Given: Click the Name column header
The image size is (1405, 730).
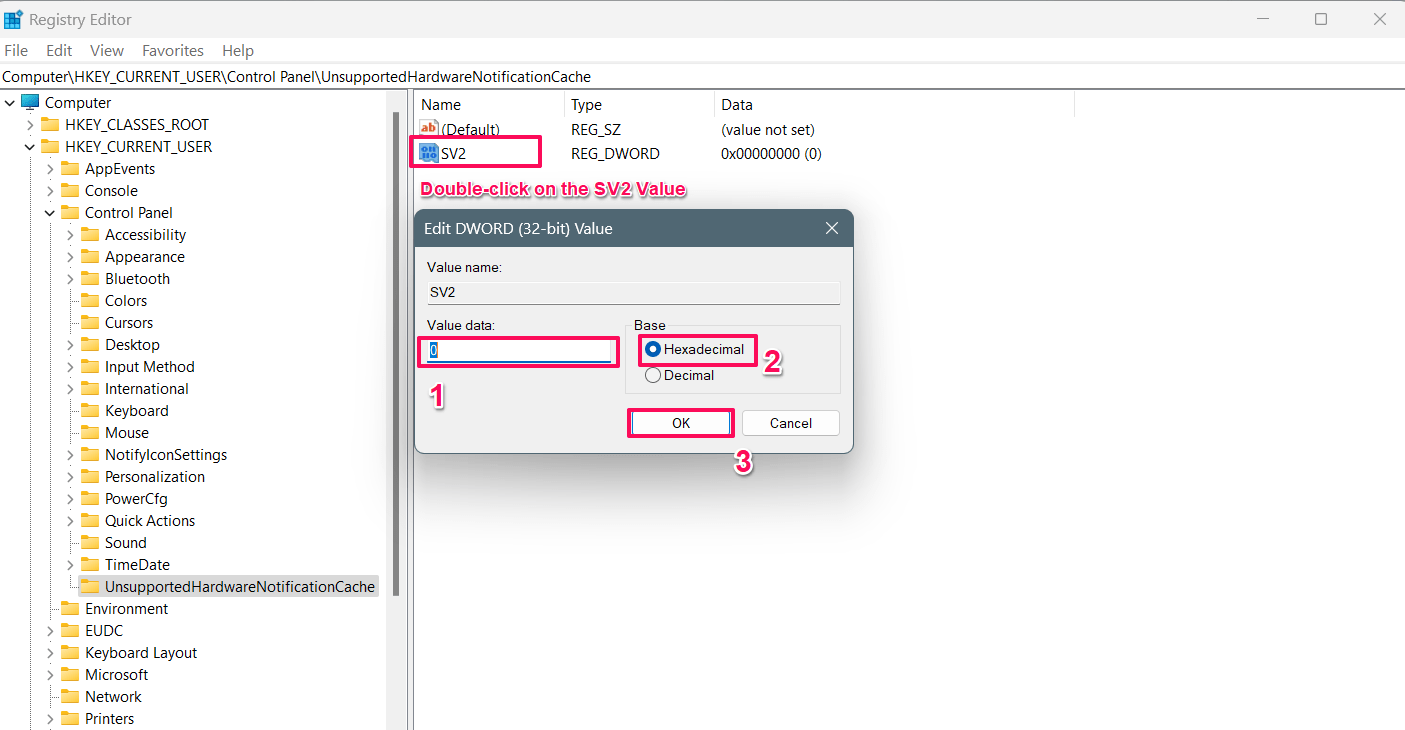Looking at the screenshot, I should click(490, 104).
